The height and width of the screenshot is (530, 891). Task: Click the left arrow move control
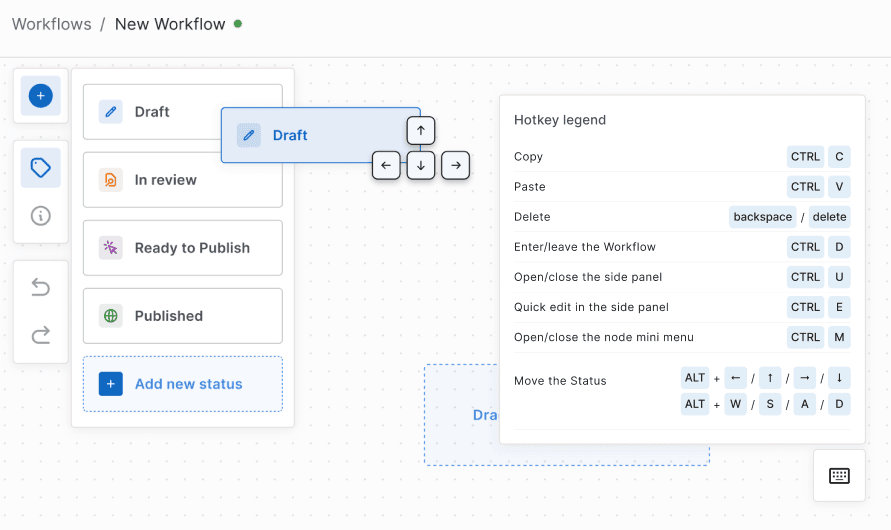[386, 165]
